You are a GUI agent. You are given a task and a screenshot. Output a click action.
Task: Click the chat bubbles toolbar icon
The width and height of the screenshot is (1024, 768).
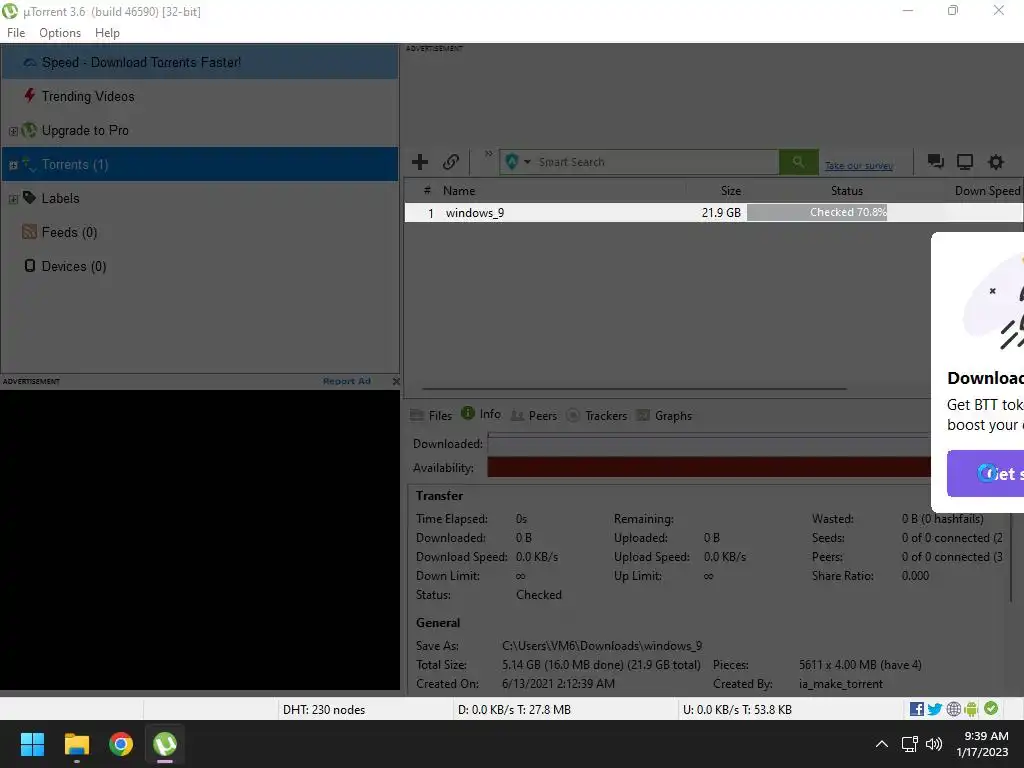(x=935, y=161)
